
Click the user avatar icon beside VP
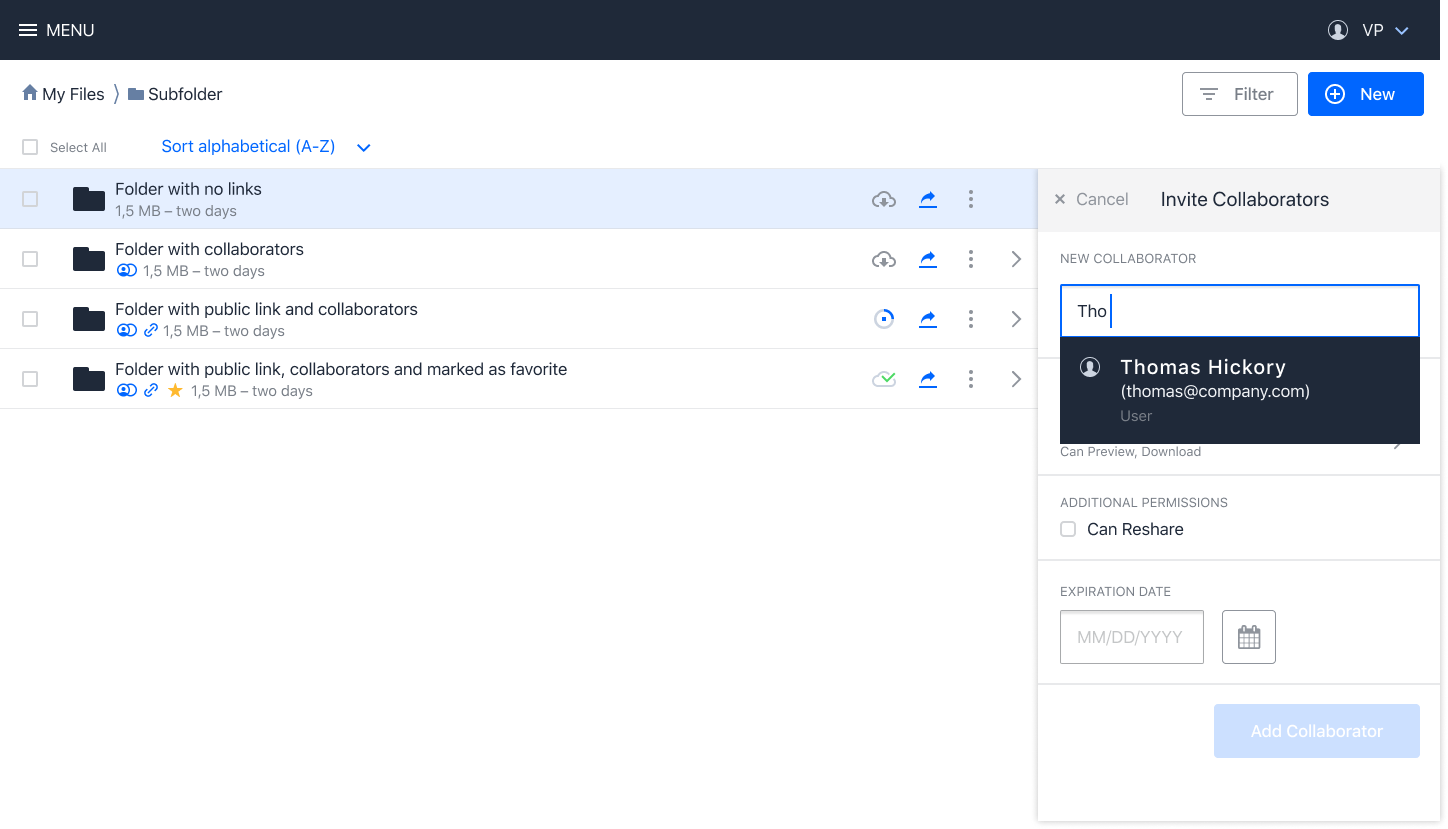[1338, 30]
